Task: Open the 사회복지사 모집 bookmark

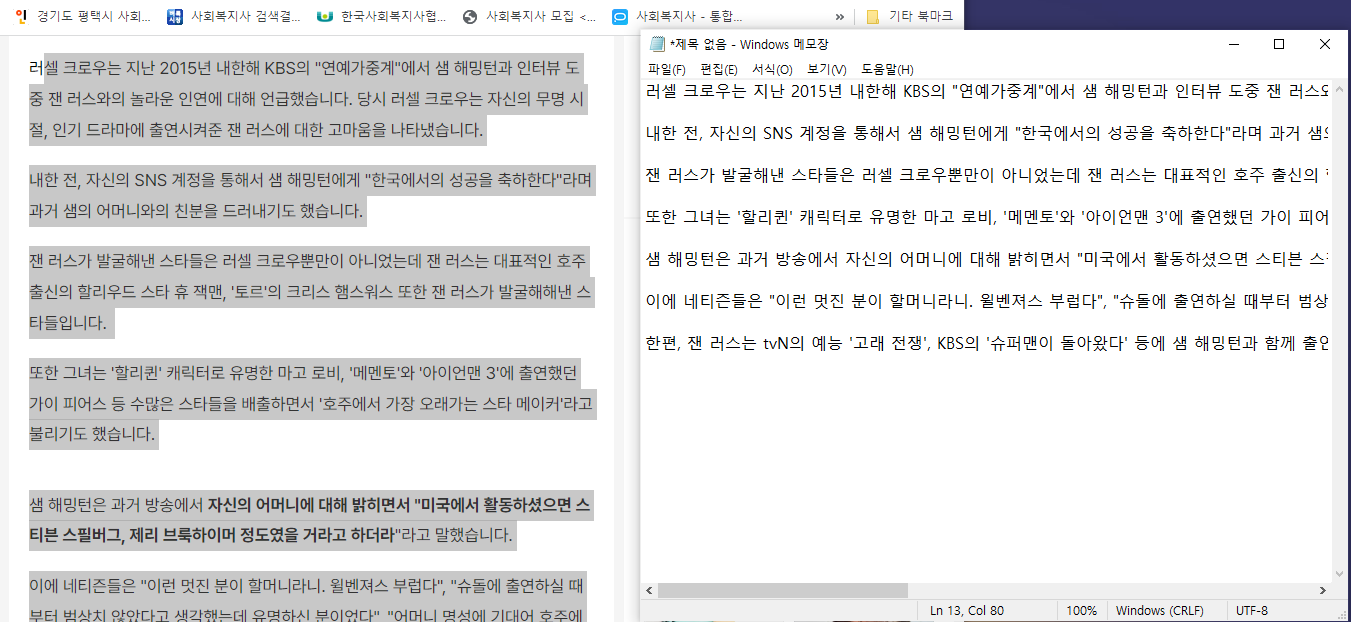Action: tap(530, 16)
